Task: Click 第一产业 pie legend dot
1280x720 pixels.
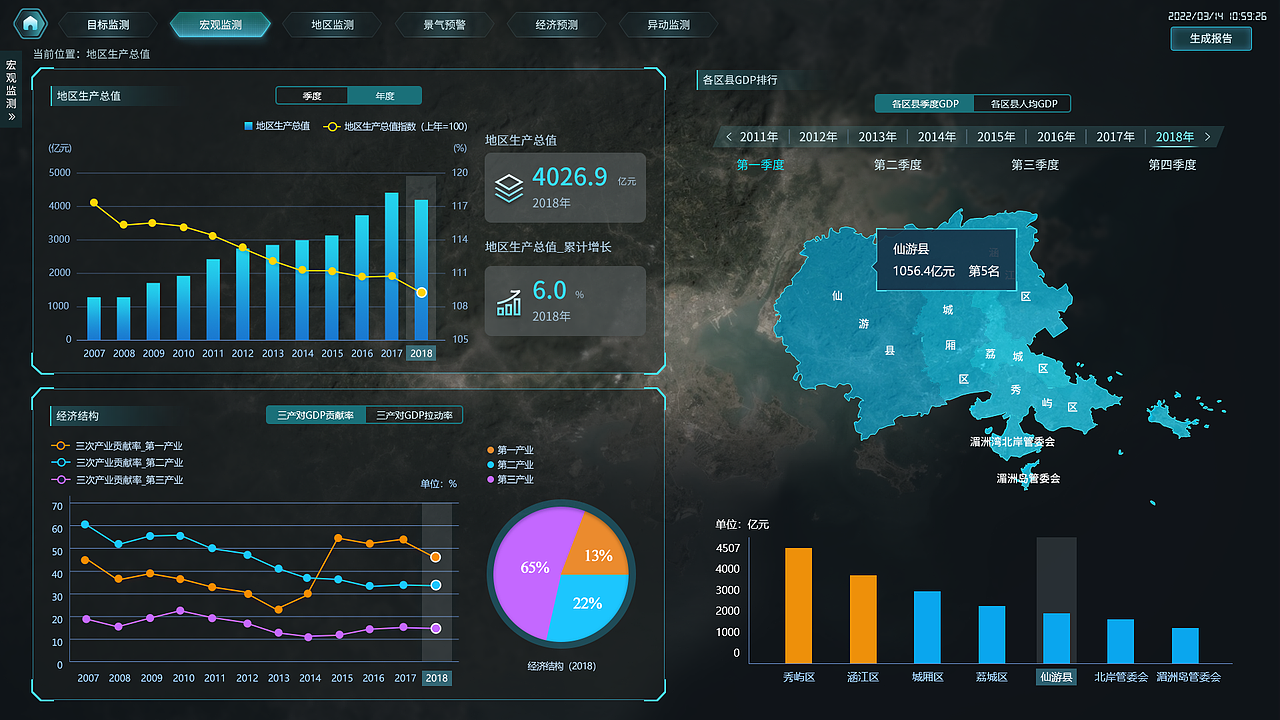Action: tap(490, 450)
